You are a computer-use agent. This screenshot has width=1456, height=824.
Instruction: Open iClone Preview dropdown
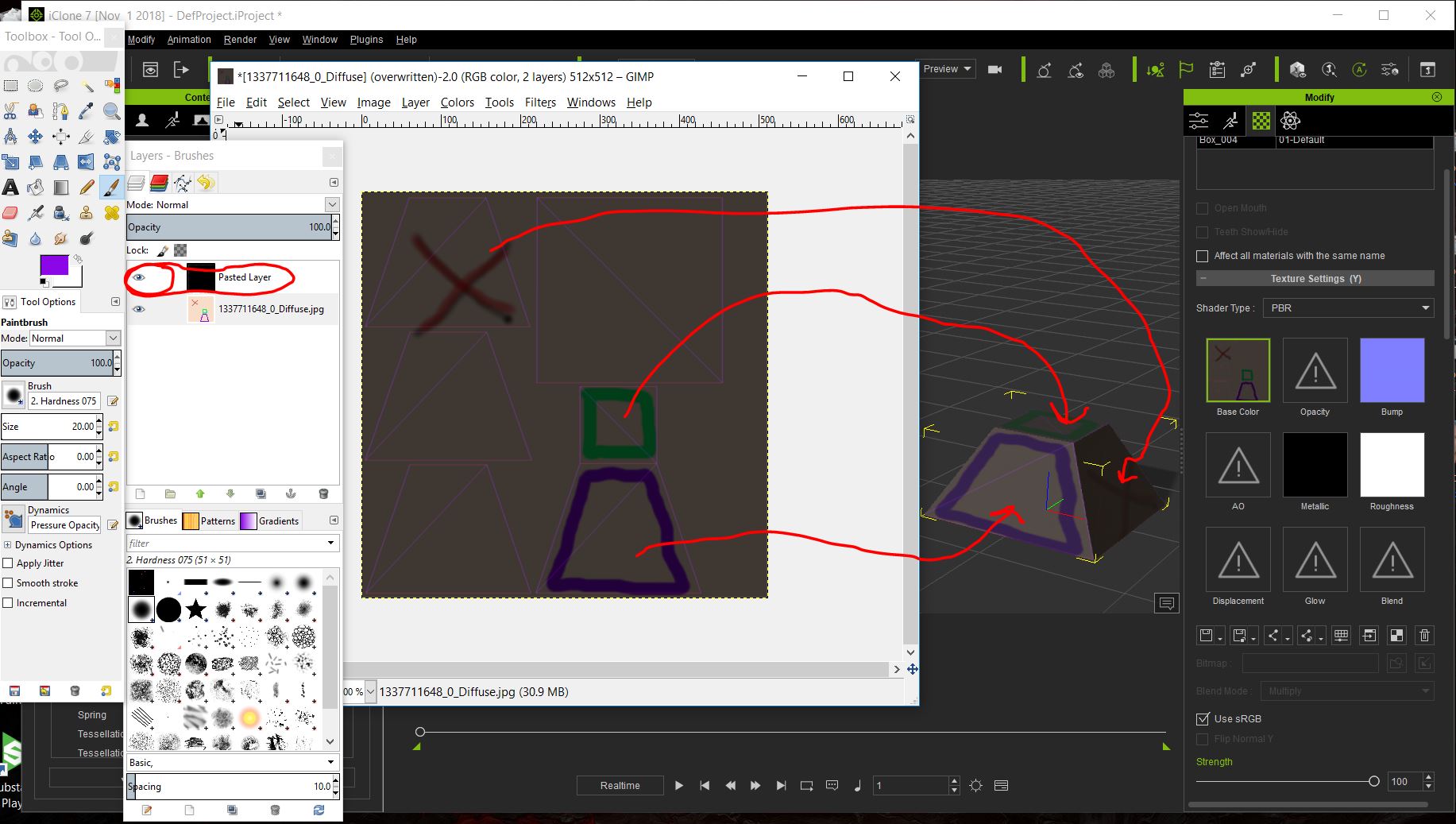947,69
